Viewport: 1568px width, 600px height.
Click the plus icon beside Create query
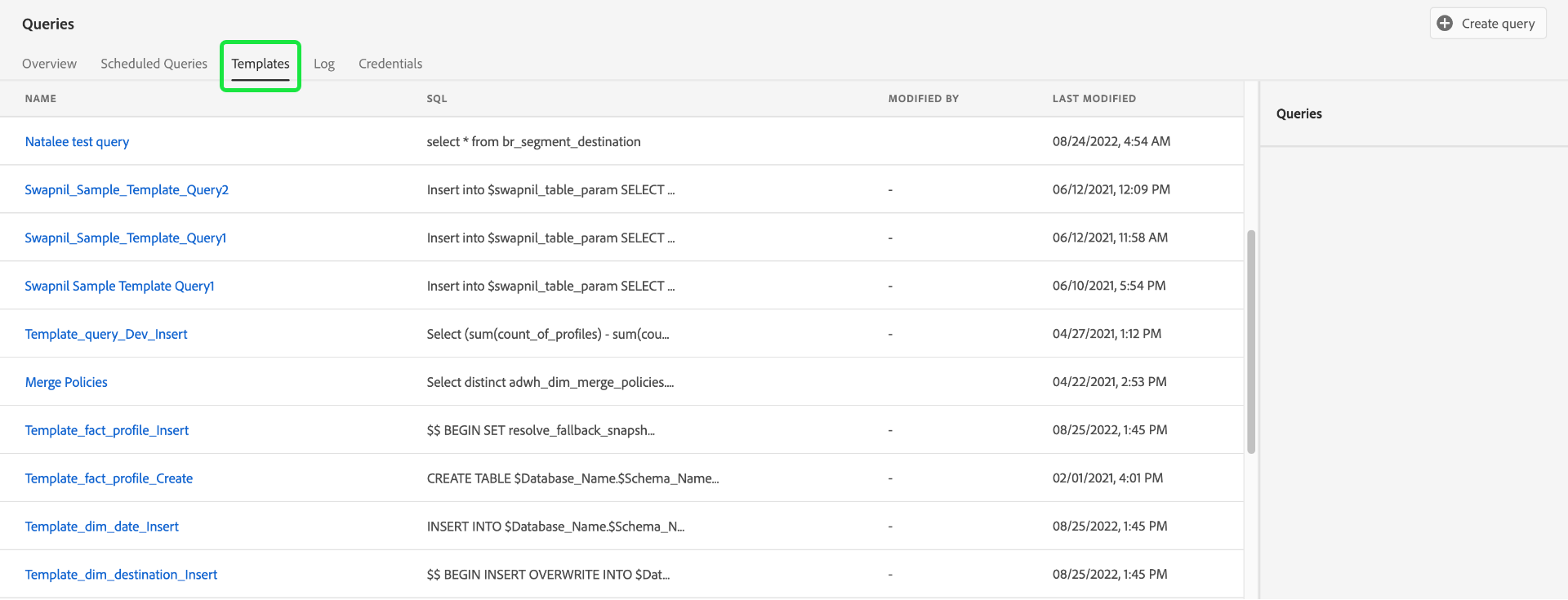point(1445,24)
